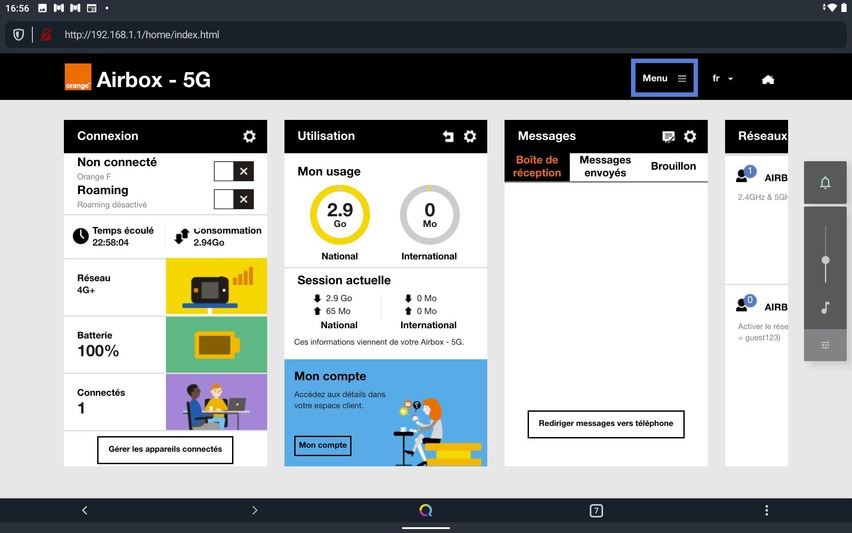This screenshot has height=533, width=852.
Task: Tap the music note icon in volume panel
Action: pos(825,308)
